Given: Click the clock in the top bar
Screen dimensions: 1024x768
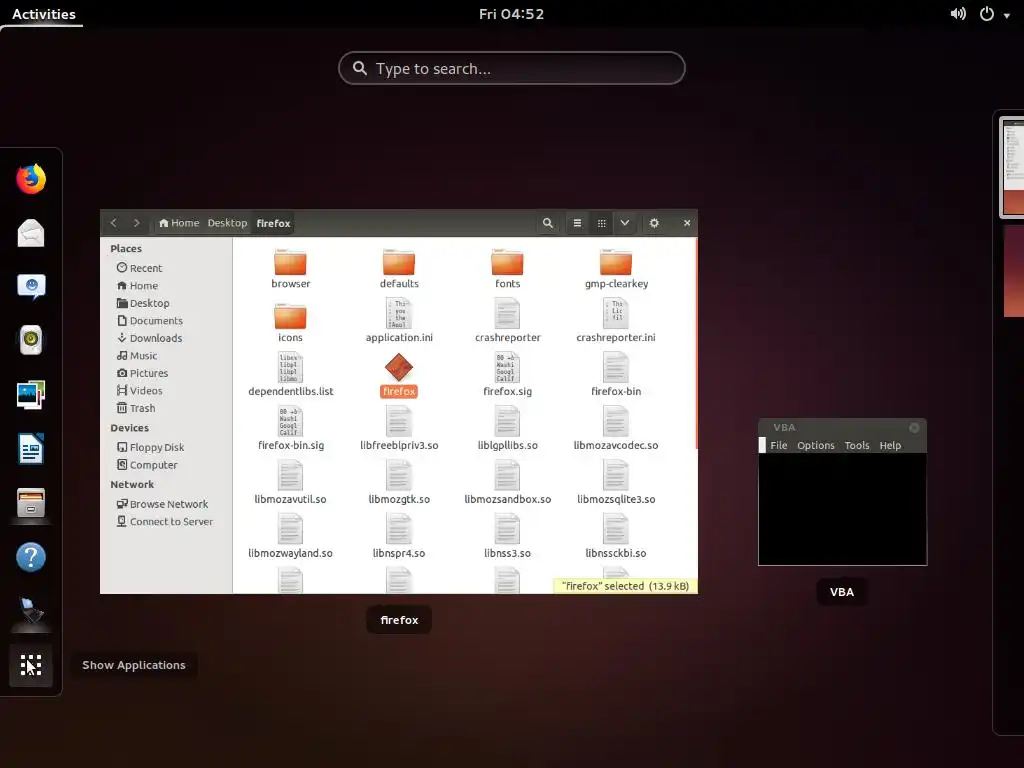Looking at the screenshot, I should (511, 14).
